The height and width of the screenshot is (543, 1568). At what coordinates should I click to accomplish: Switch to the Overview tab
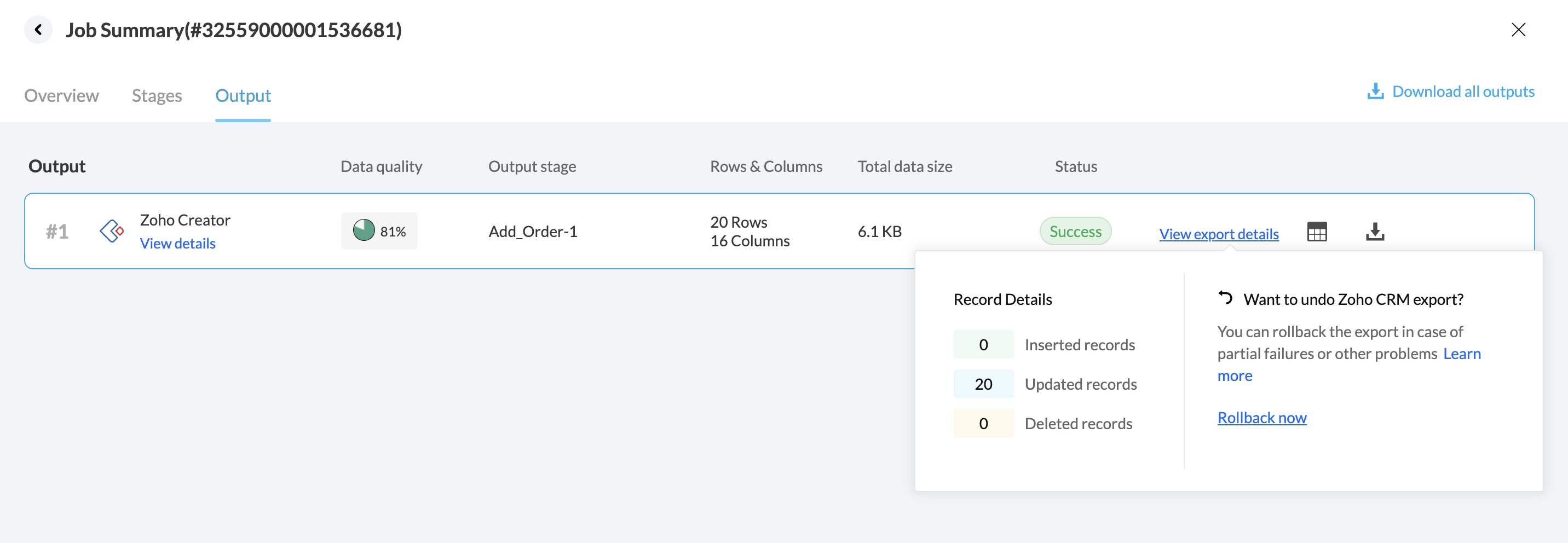tap(61, 96)
